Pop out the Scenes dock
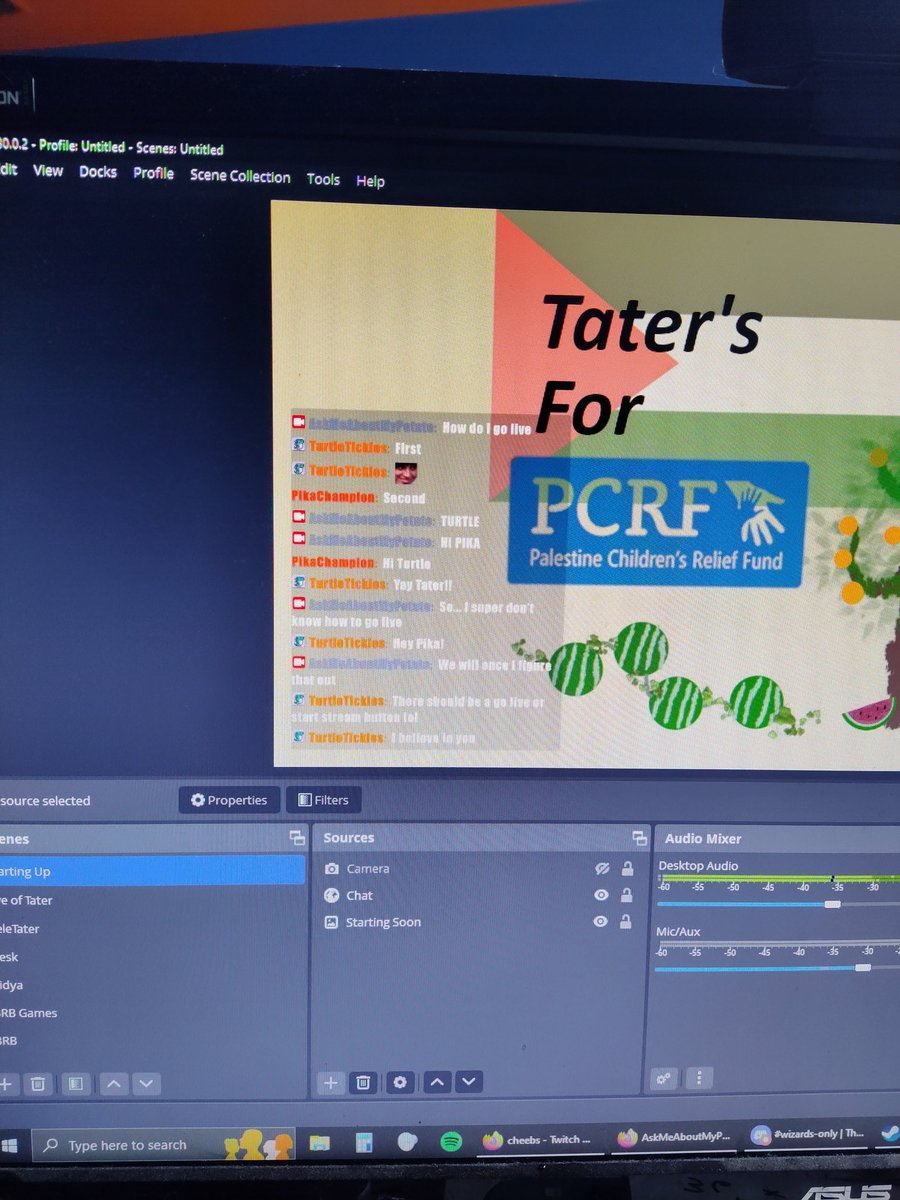This screenshot has width=900, height=1200. pos(296,838)
